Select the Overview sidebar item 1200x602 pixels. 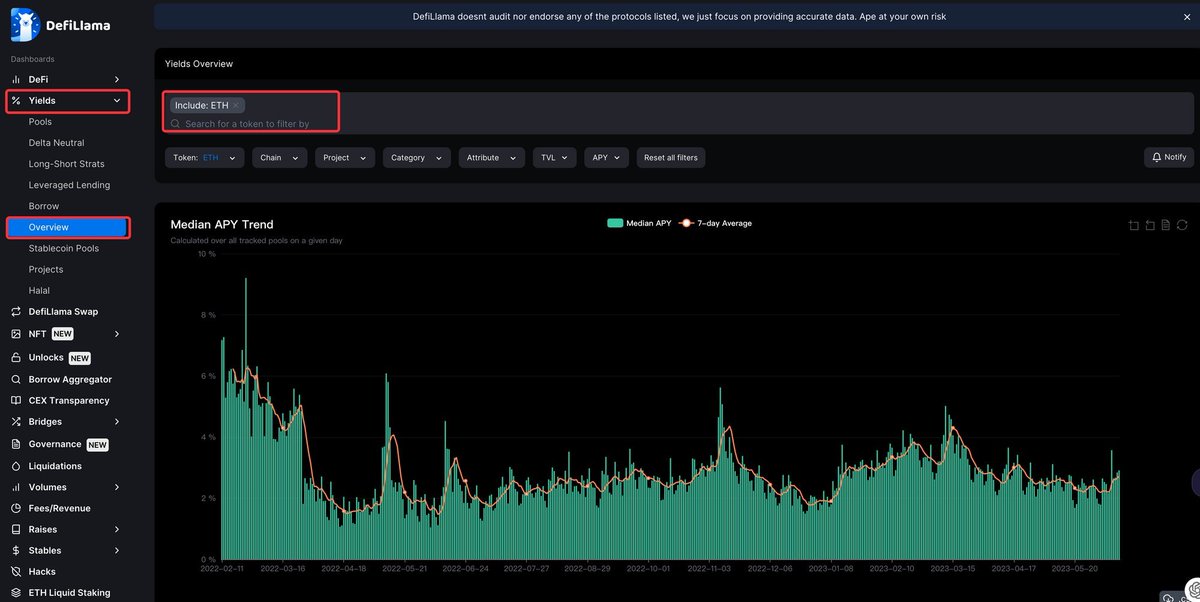tap(68, 227)
